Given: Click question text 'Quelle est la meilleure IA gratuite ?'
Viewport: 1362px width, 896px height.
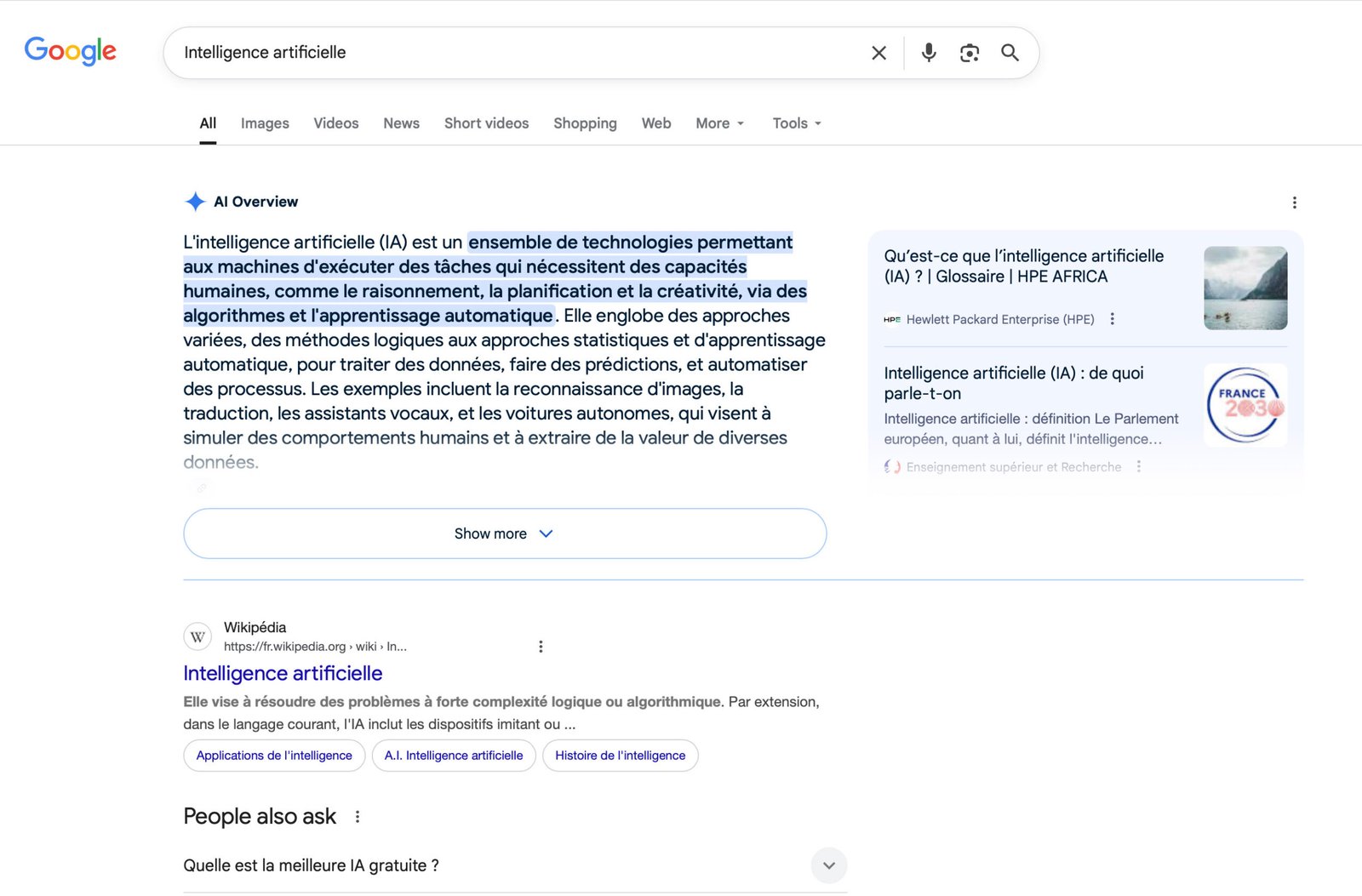Looking at the screenshot, I should click(x=311, y=865).
